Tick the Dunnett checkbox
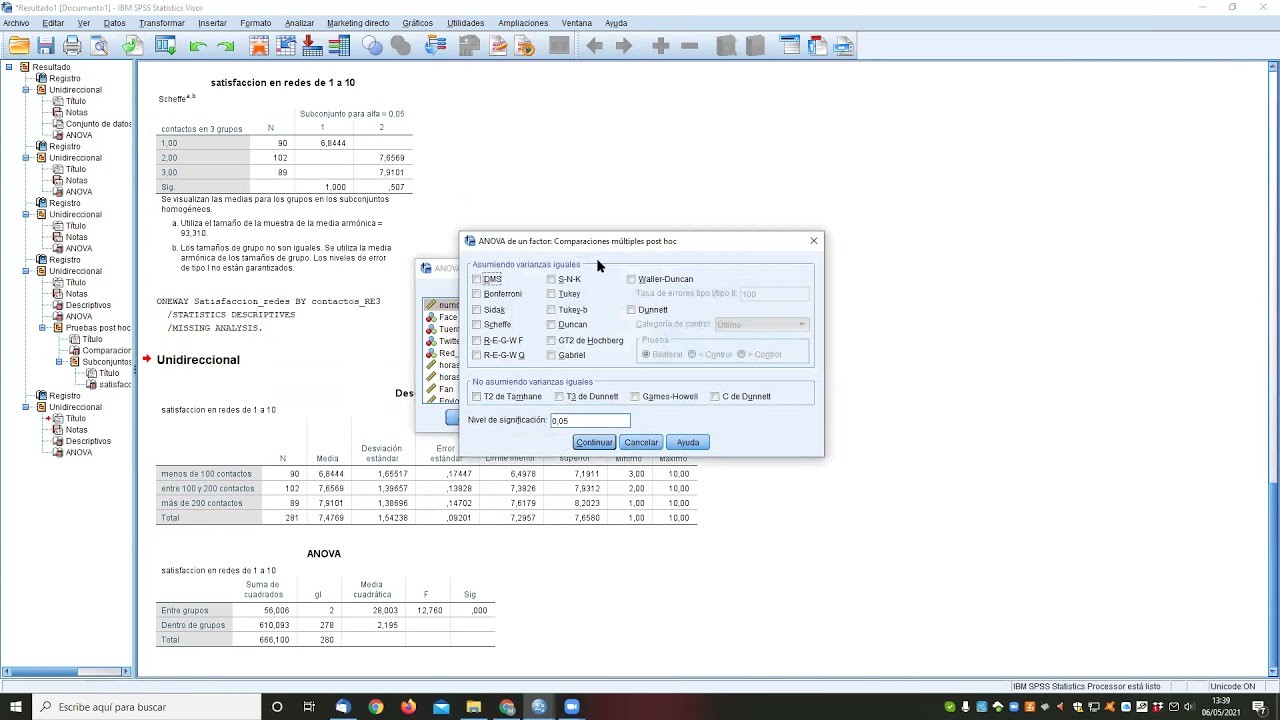Viewport: 1280px width, 720px height. [x=631, y=310]
